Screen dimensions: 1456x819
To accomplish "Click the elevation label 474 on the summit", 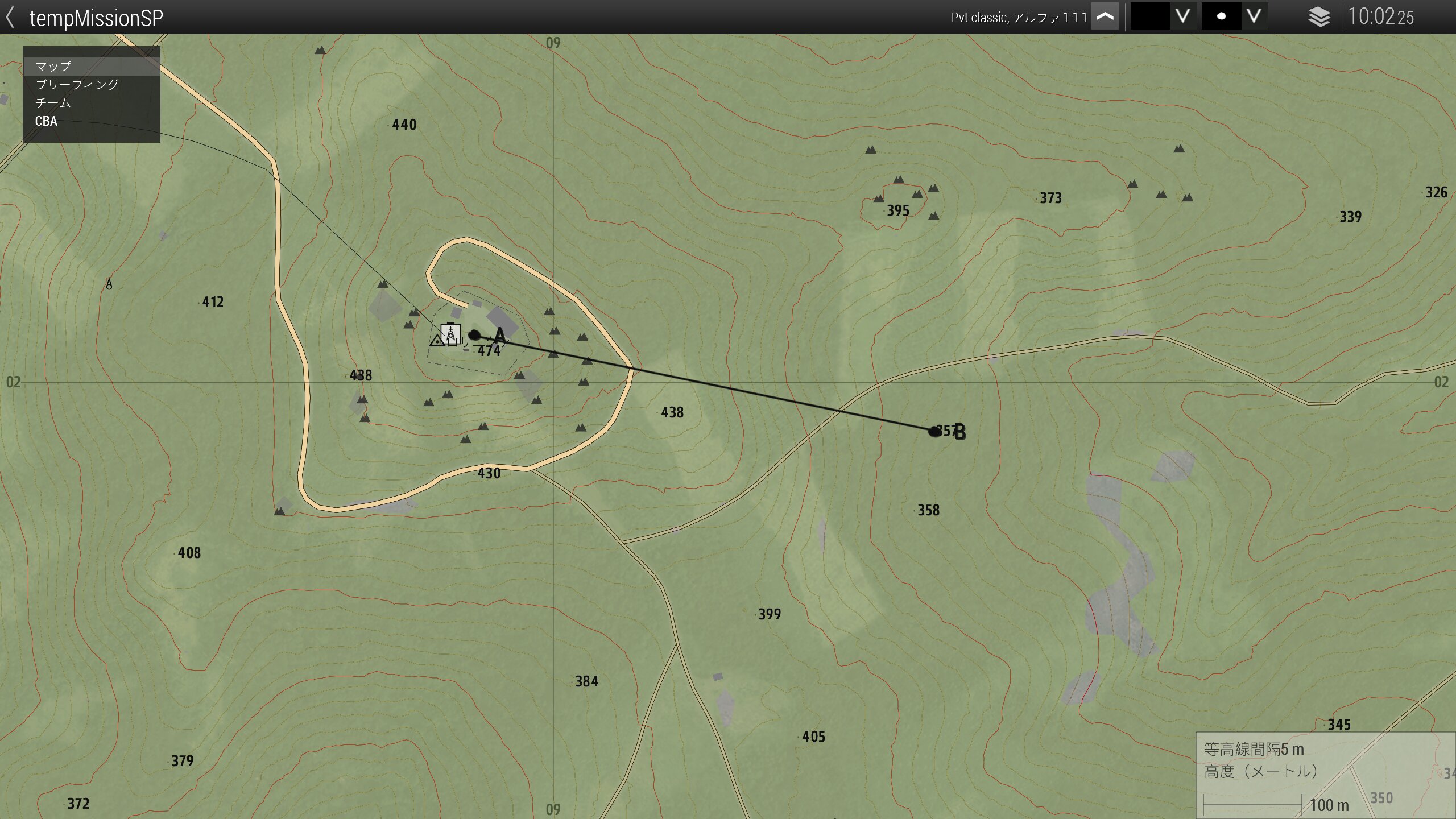I will (489, 351).
